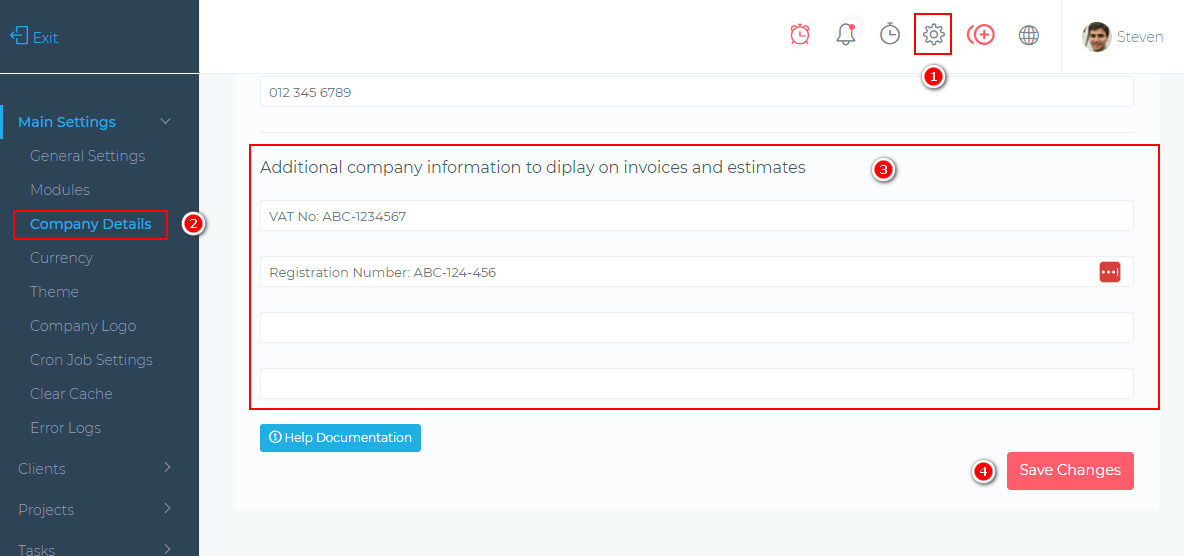This screenshot has width=1184, height=556.
Task: Click the Exit link in sidebar
Action: coord(45,38)
